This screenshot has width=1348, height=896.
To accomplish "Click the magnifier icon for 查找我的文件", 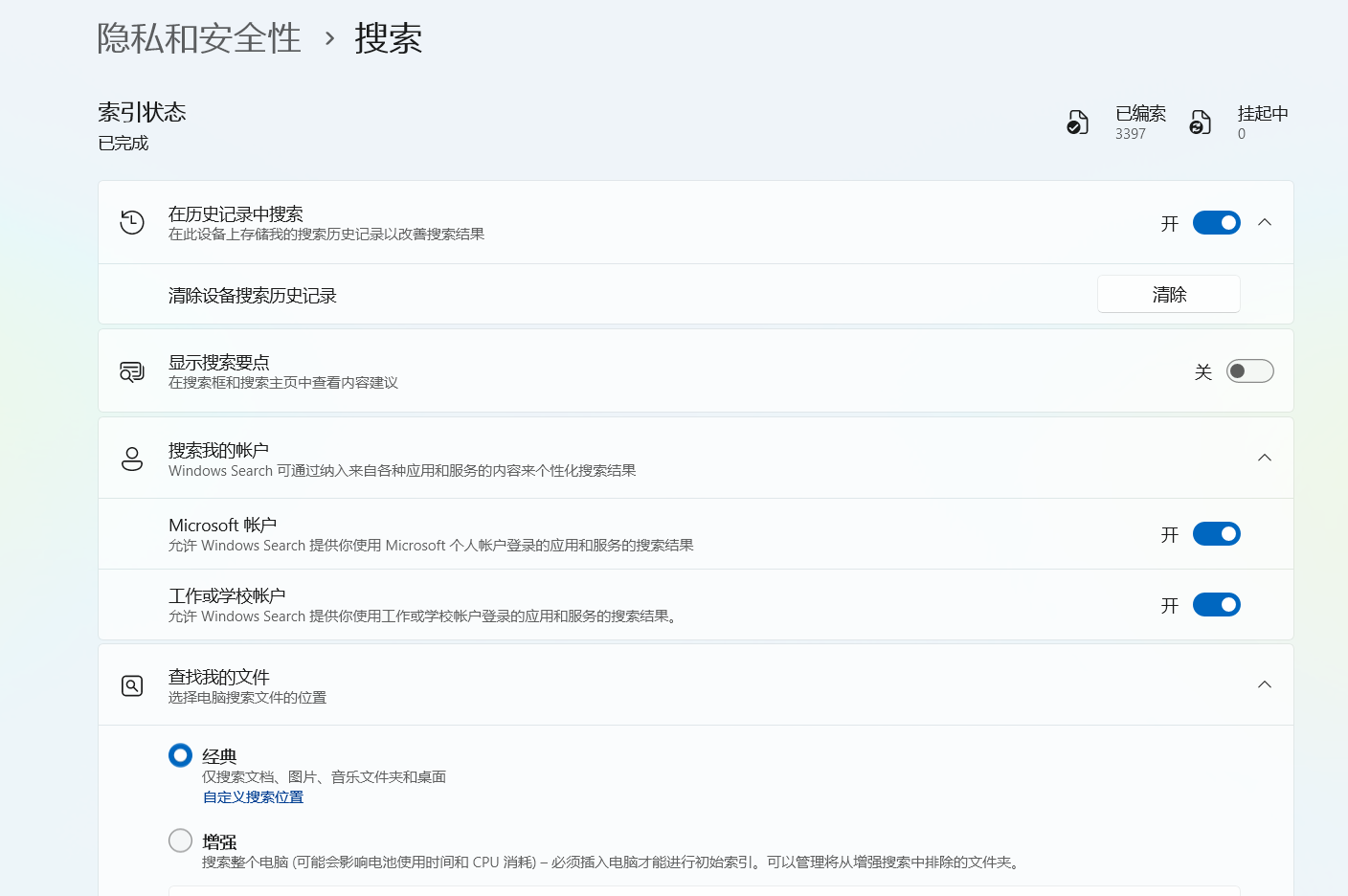I will coord(132,685).
